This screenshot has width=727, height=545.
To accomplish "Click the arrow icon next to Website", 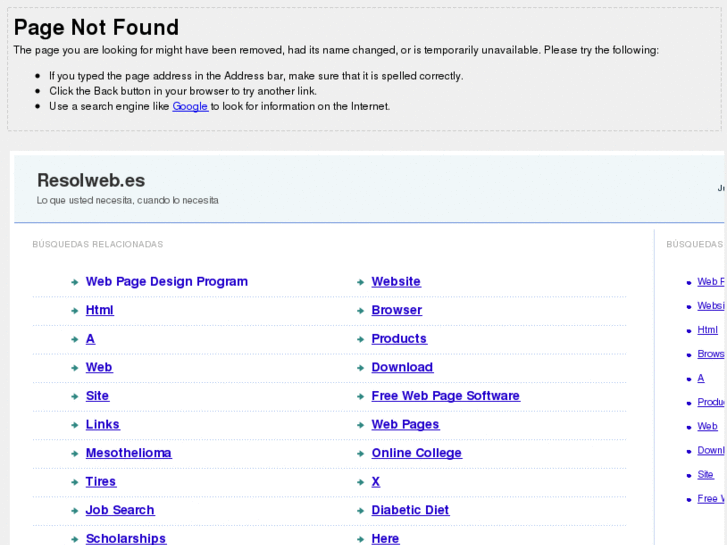I will pyautogui.click(x=361, y=283).
